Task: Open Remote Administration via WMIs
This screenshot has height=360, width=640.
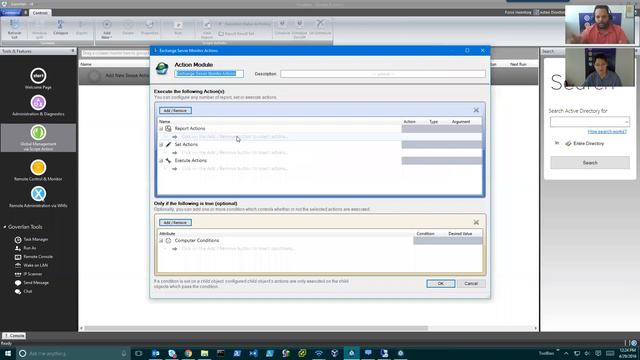Action: (x=38, y=197)
